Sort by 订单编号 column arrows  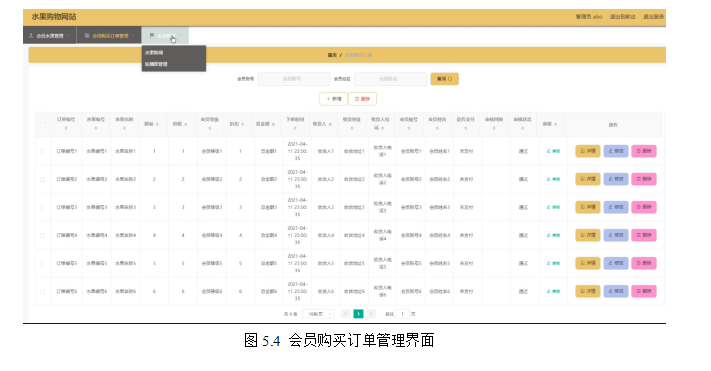click(x=66, y=129)
